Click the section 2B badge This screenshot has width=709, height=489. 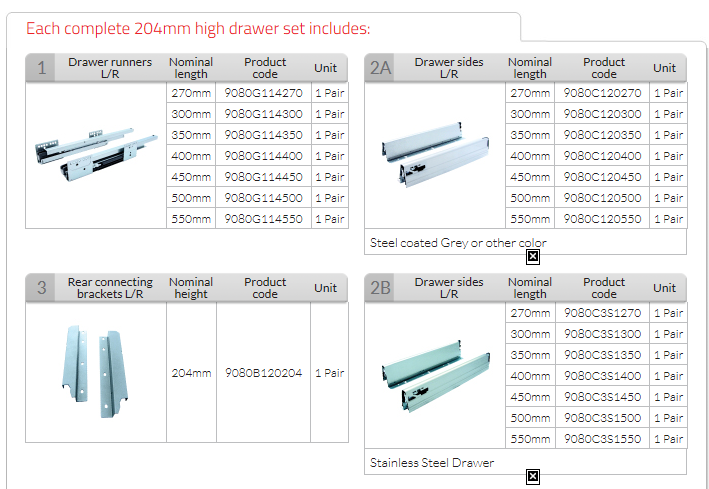[x=380, y=288]
